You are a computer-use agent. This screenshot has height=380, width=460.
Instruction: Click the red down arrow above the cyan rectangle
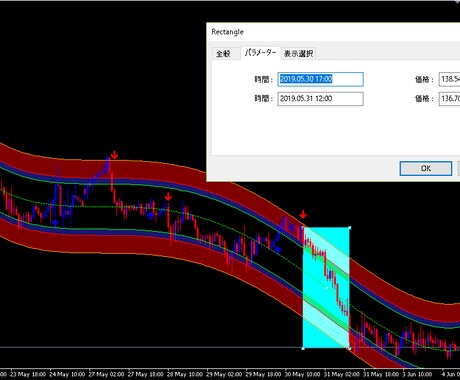tap(303, 214)
